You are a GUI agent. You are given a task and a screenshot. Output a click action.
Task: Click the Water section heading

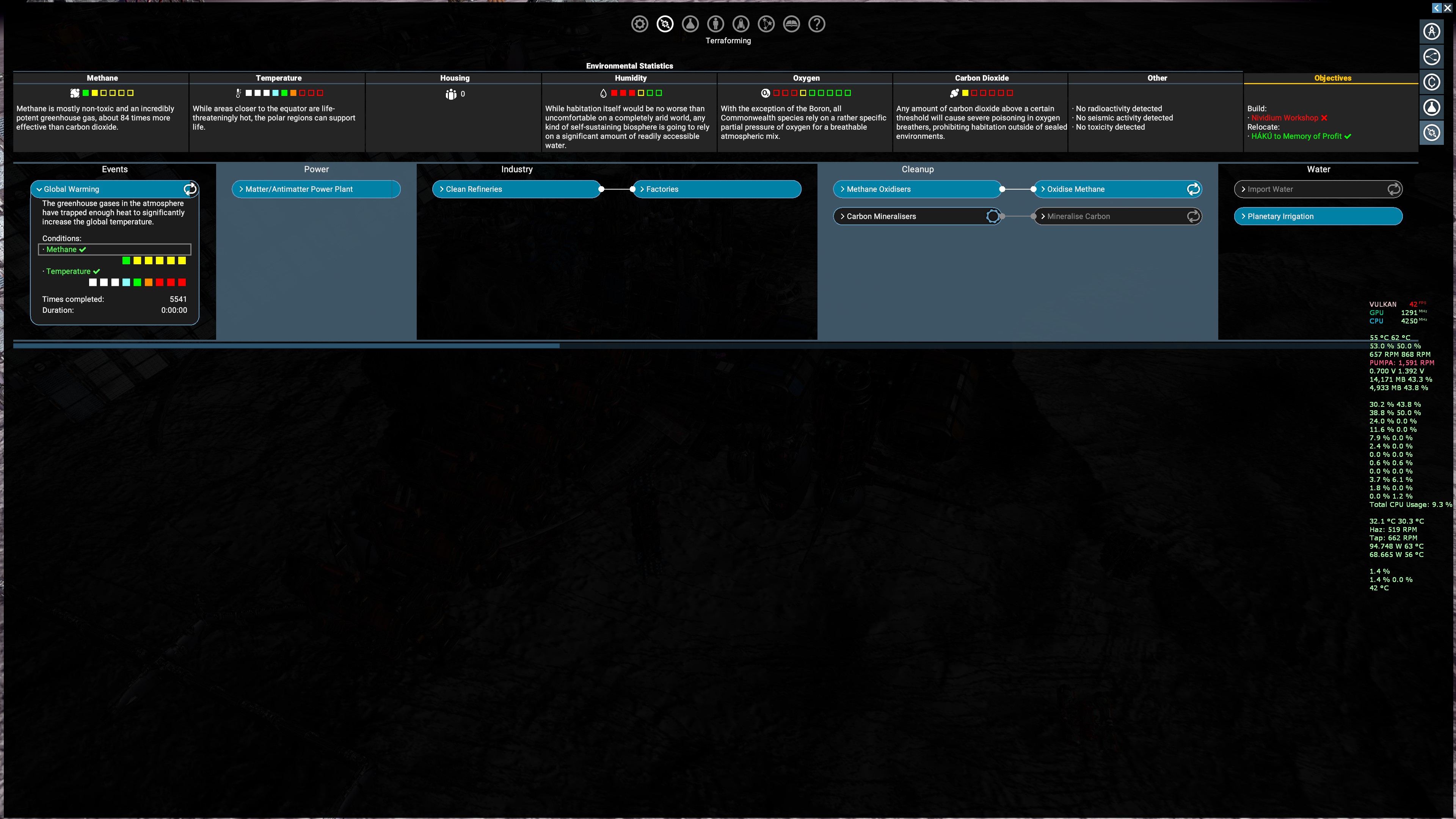(x=1318, y=169)
